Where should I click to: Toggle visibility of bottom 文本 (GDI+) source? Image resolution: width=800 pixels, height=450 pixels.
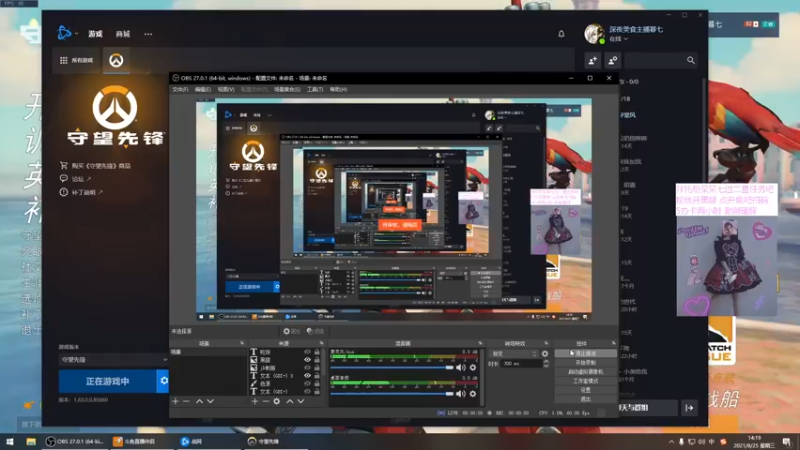pos(307,391)
